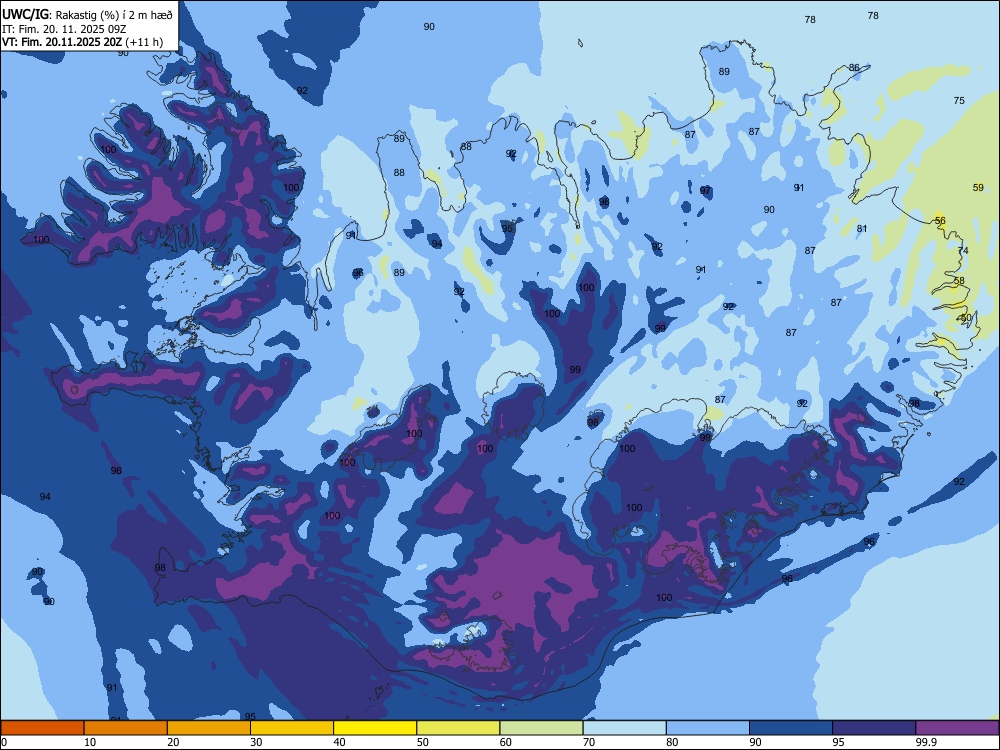This screenshot has width=1000, height=750.
Task: Select the legend tick label '70'
Action: click(589, 742)
